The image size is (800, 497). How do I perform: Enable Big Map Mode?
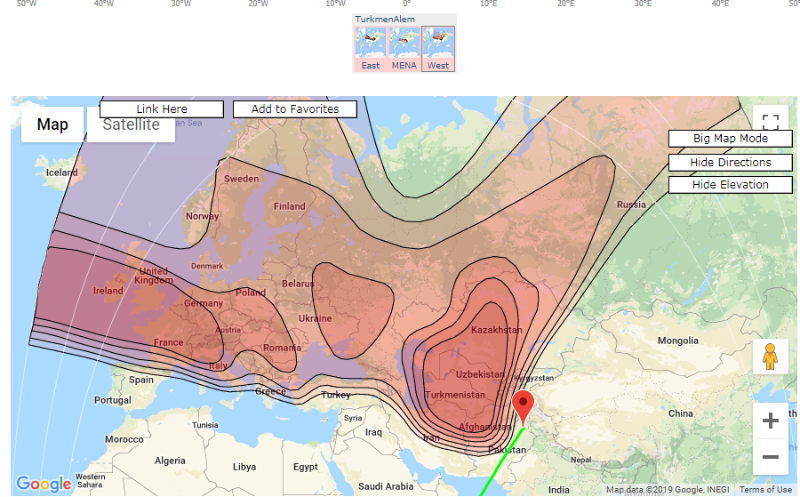tap(730, 138)
